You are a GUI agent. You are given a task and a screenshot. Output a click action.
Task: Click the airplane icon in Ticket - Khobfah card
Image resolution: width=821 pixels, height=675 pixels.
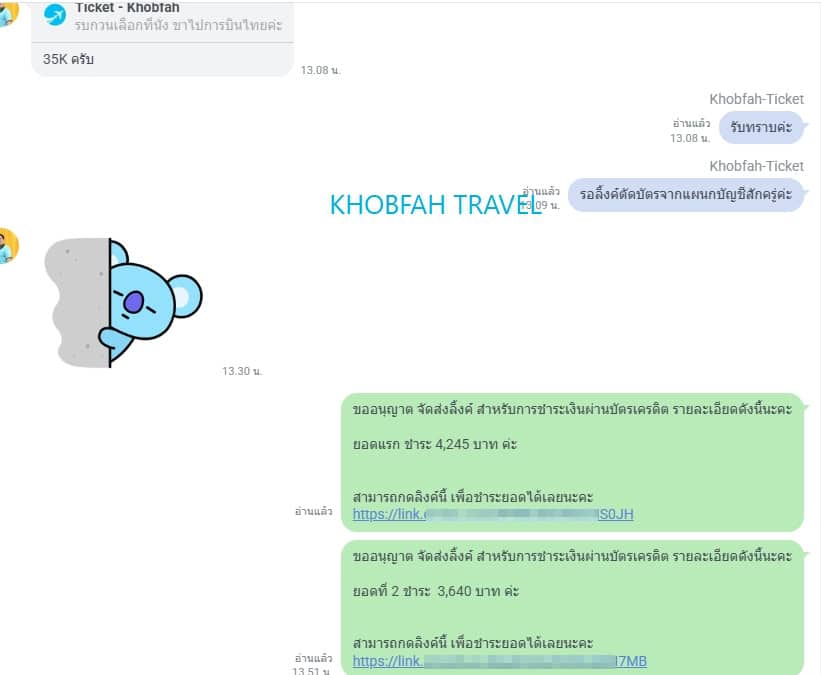pyautogui.click(x=55, y=15)
